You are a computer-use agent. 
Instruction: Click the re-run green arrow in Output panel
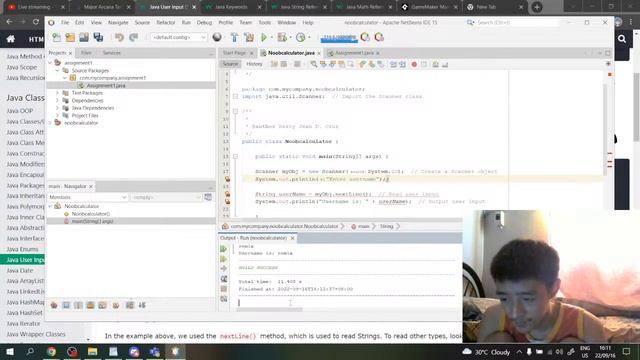pos(224,249)
